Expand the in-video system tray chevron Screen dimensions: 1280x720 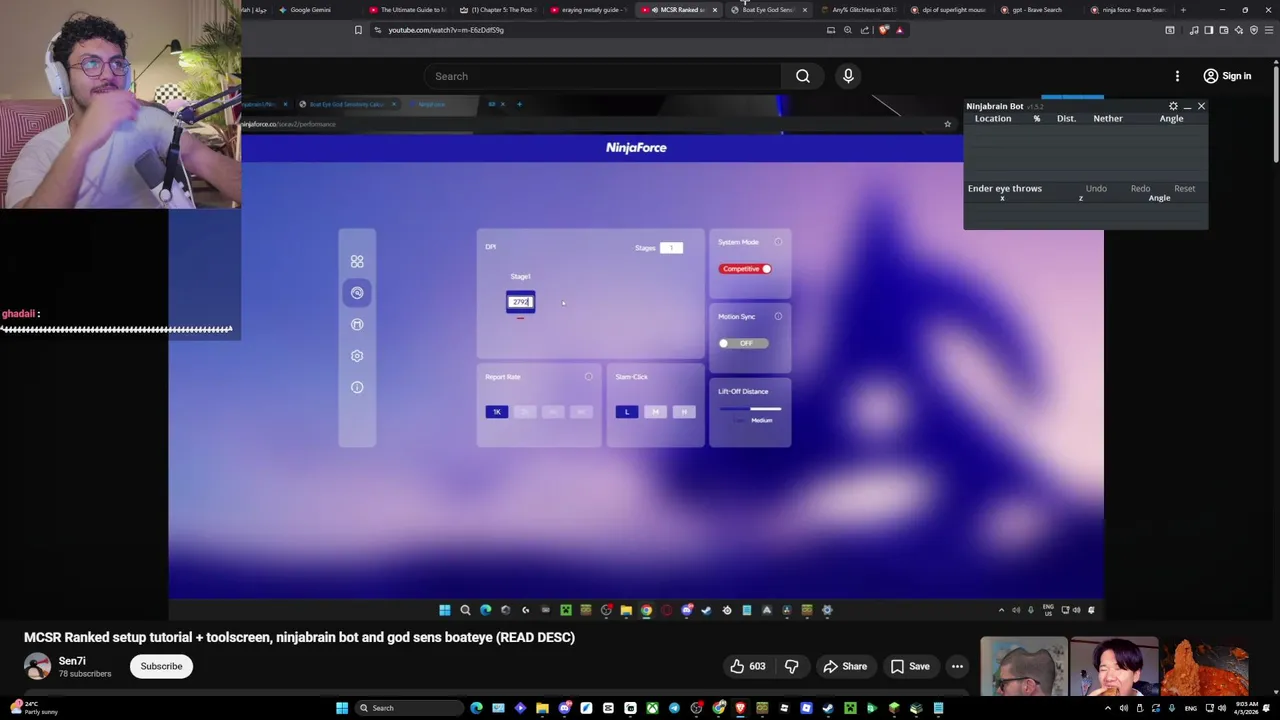click(1001, 610)
